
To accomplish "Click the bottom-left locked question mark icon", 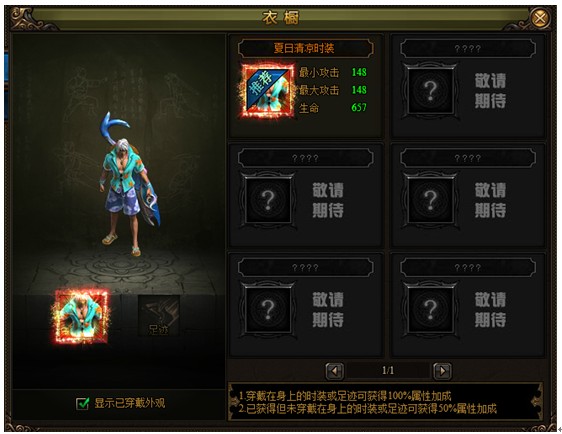I will point(268,309).
